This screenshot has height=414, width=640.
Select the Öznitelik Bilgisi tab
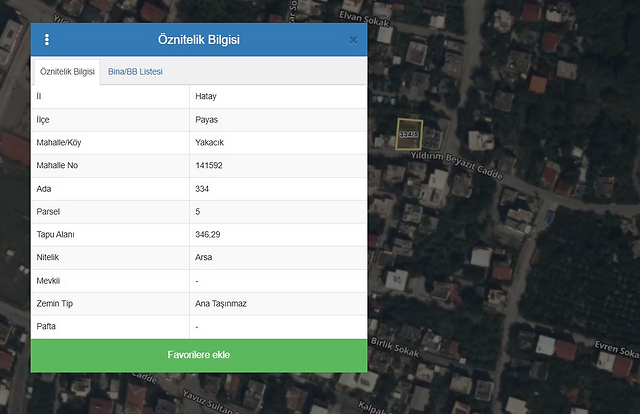(66, 72)
